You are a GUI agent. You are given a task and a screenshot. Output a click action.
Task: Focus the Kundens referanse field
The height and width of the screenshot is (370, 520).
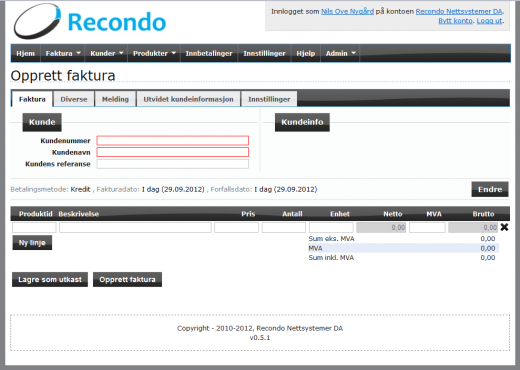click(x=173, y=164)
